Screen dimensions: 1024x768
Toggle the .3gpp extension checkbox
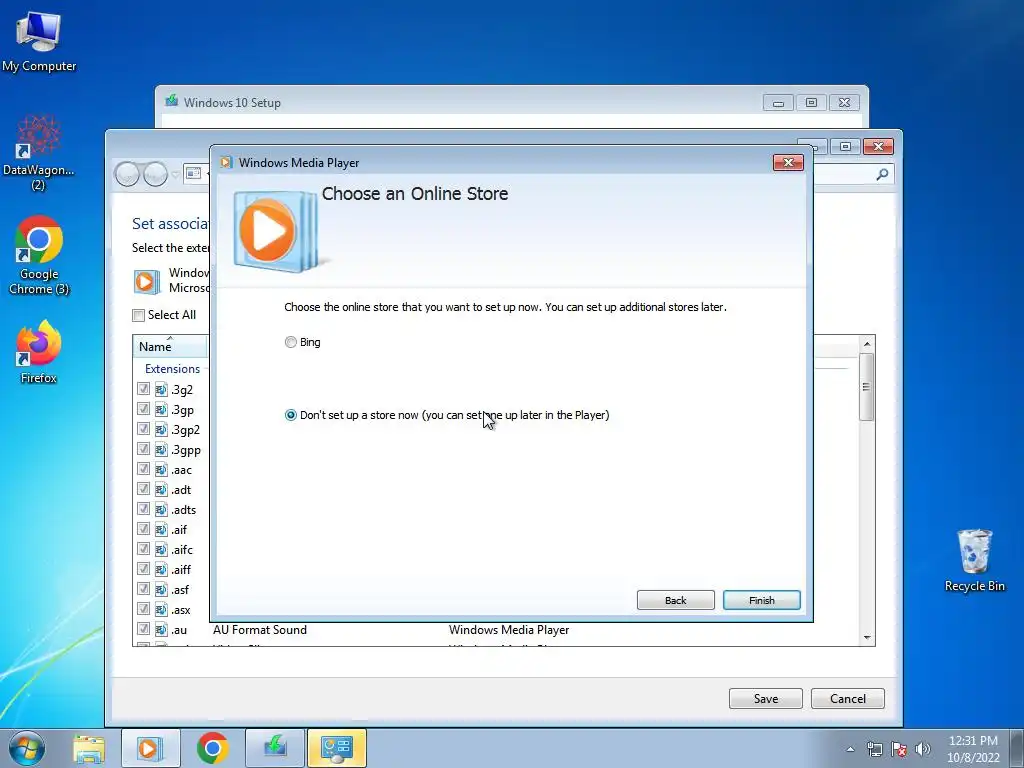tap(143, 449)
